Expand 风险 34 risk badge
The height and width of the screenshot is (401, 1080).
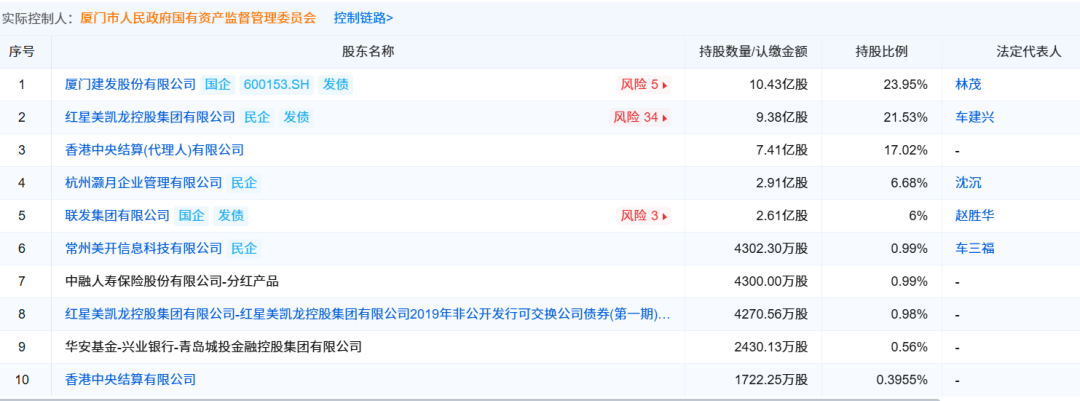641,118
